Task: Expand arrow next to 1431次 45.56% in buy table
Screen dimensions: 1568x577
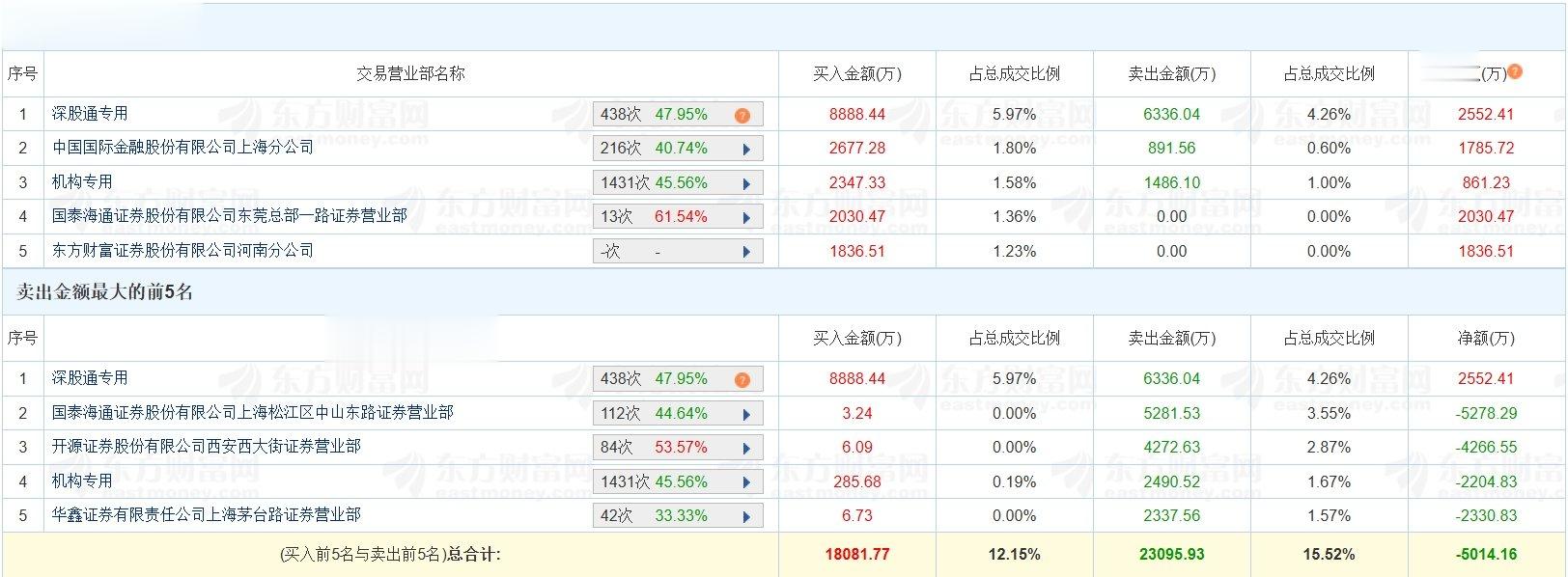Action: point(746,183)
